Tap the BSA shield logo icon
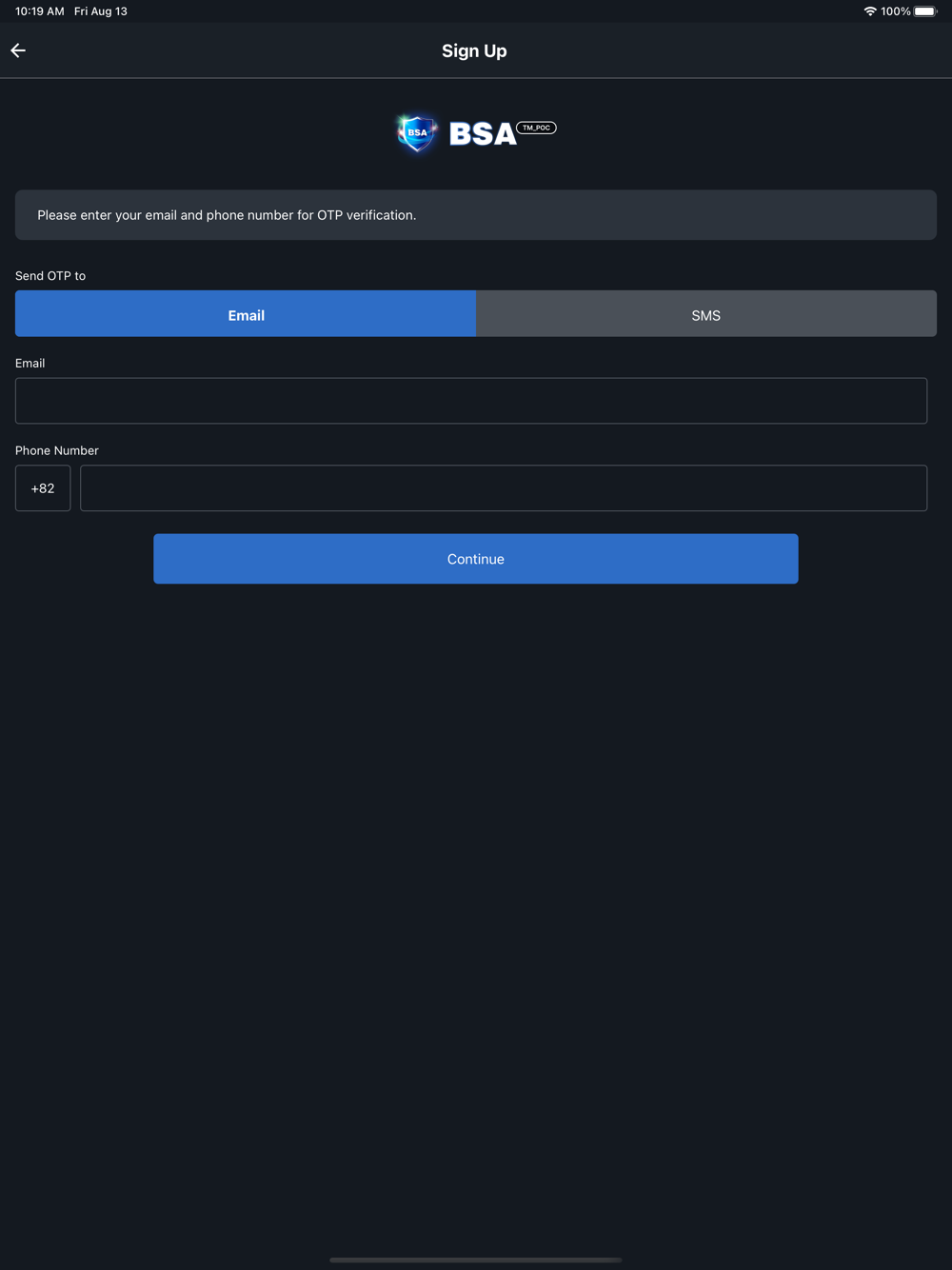This screenshot has height=1270, width=952. pos(417,133)
